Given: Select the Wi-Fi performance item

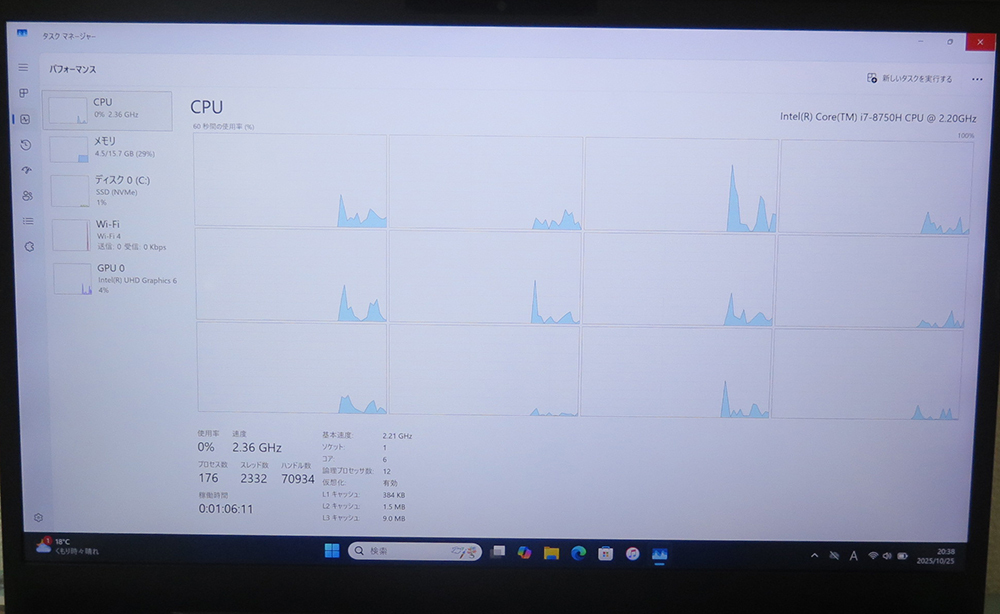Looking at the screenshot, I should 114,235.
